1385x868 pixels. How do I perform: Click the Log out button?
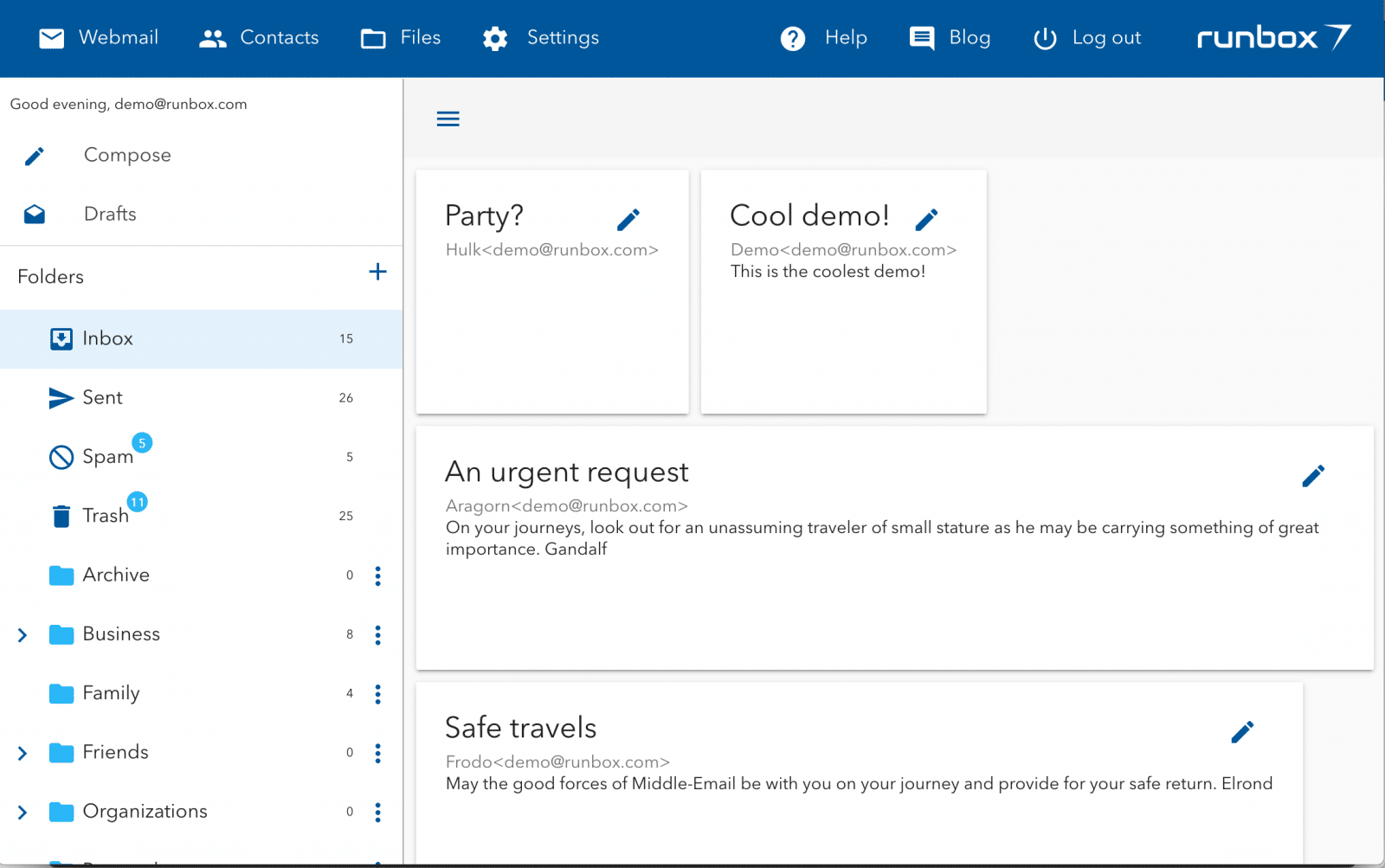pos(1045,37)
